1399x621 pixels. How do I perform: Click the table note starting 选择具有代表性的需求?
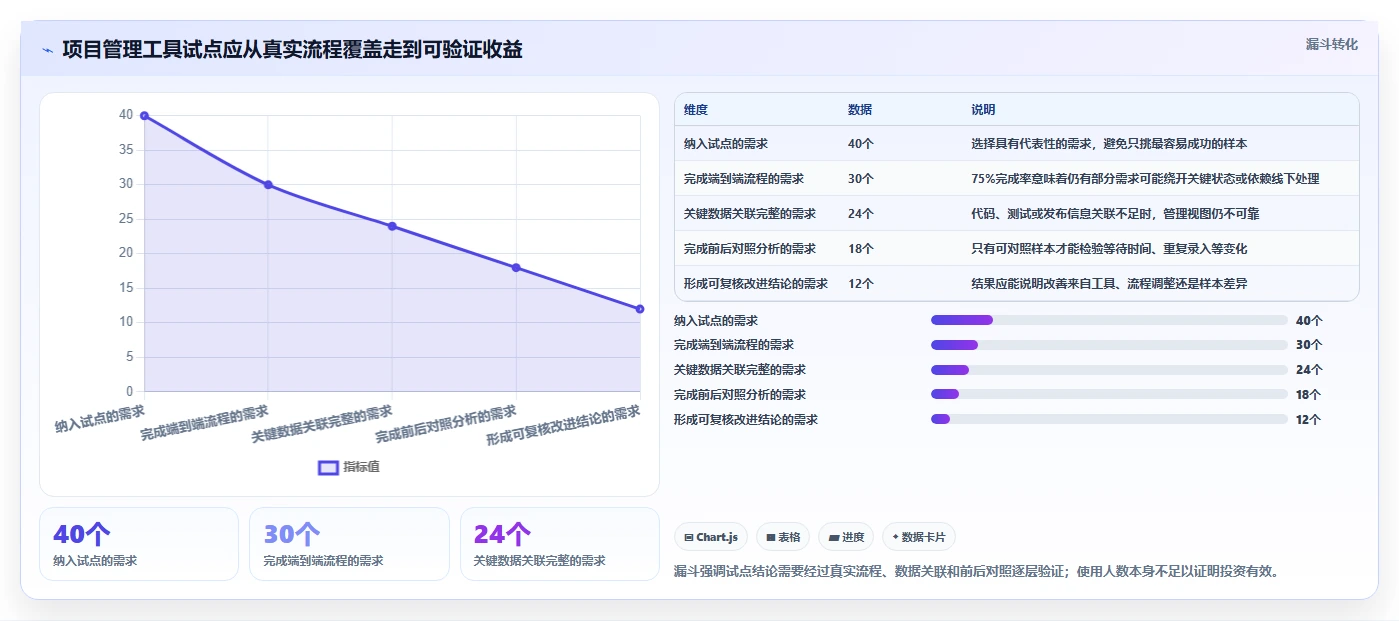click(x=1109, y=144)
